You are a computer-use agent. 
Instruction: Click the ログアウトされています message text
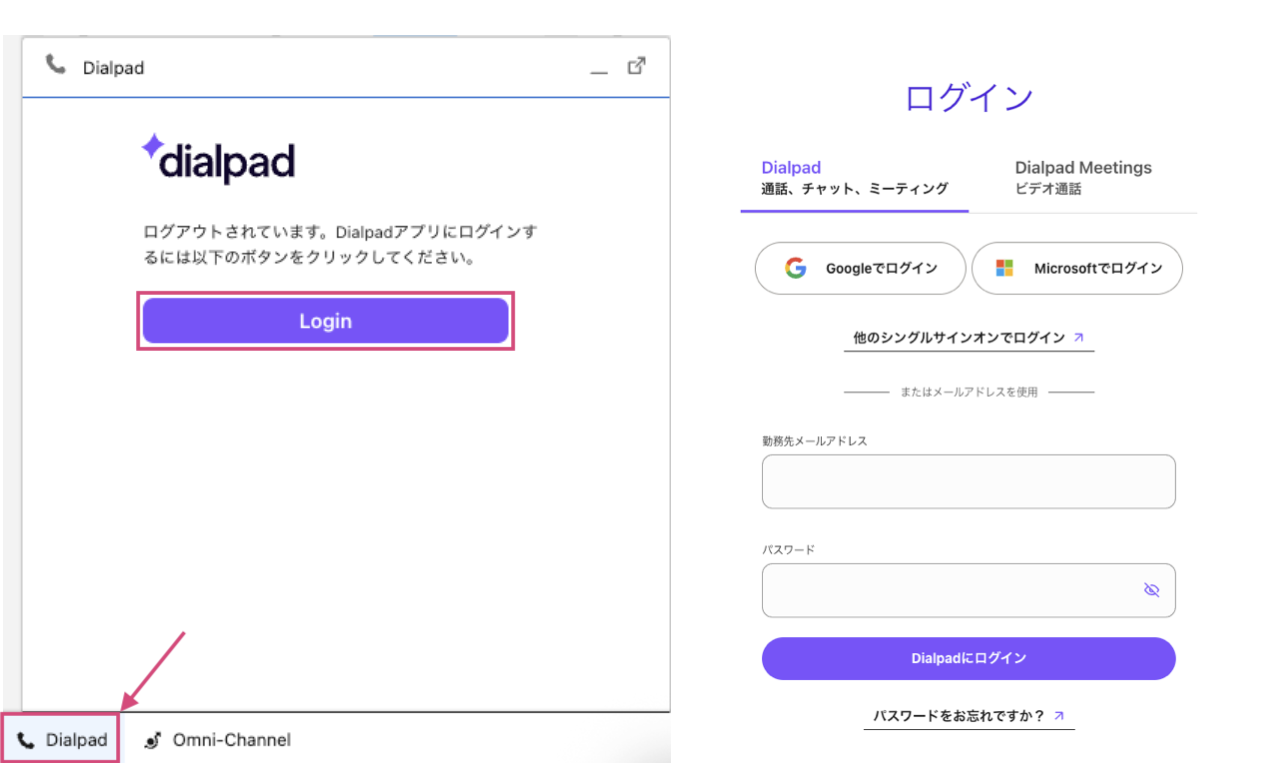[340, 245]
